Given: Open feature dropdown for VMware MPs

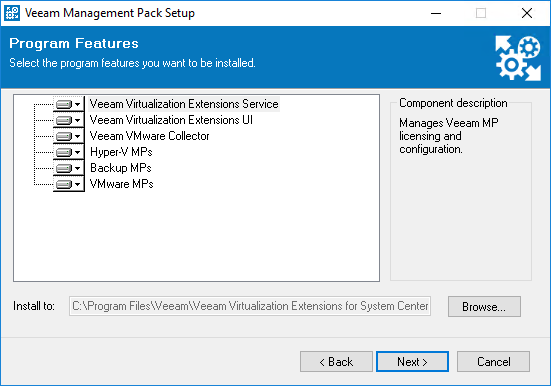Looking at the screenshot, I should pos(69,184).
